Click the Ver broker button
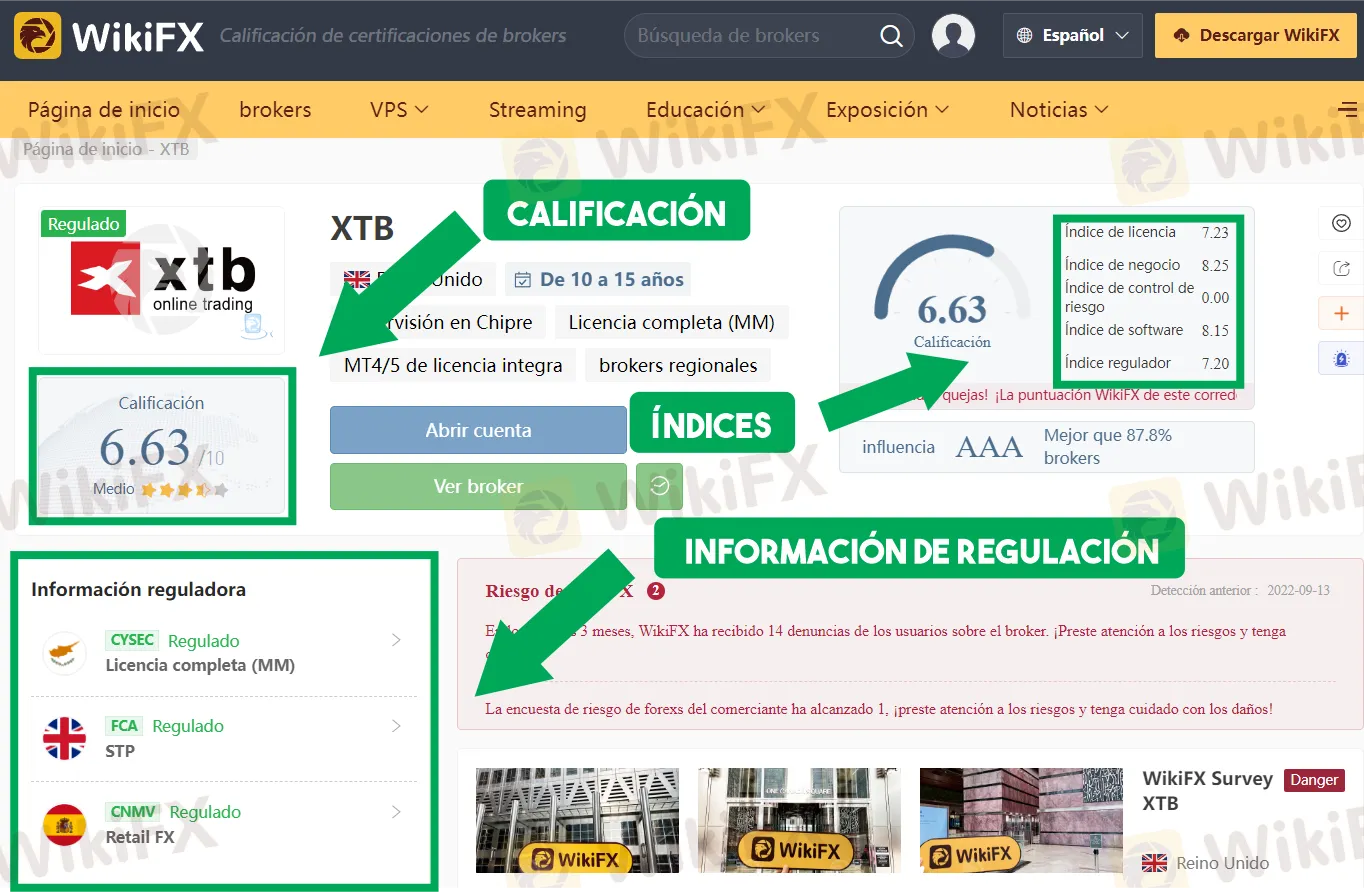Screen dimensions: 1364x892 [x=478, y=486]
